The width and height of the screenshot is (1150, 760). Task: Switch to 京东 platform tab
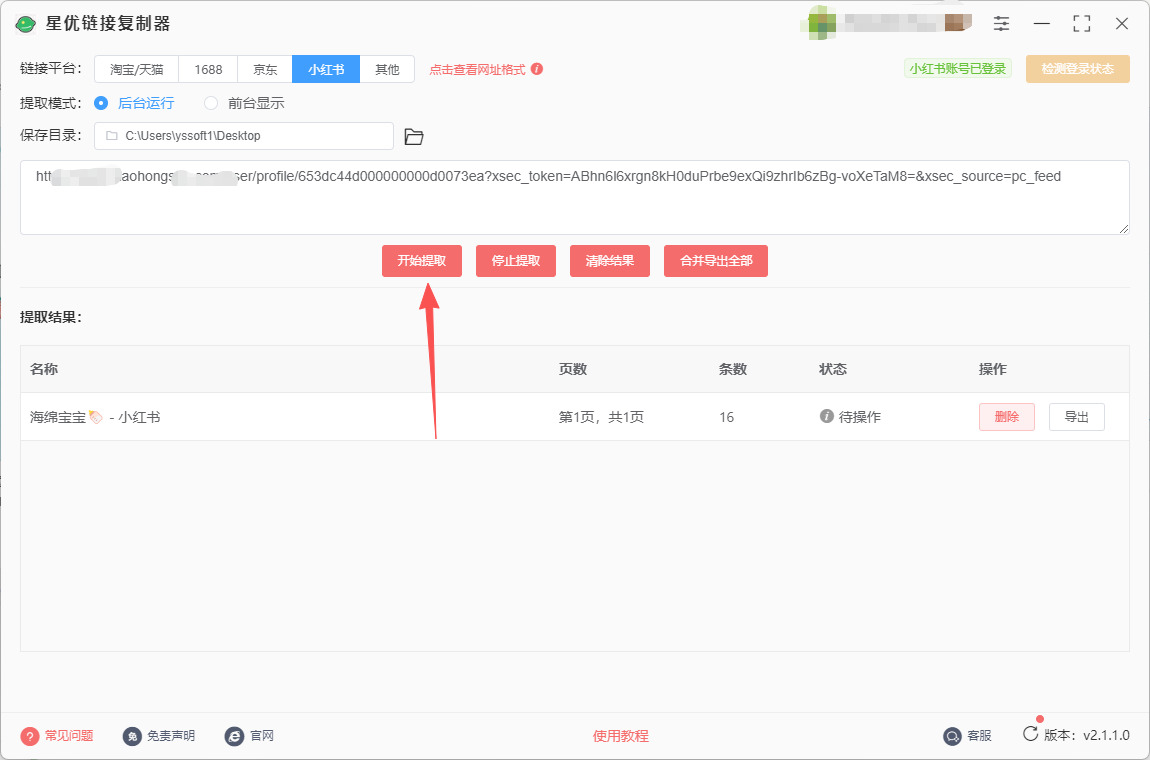(x=265, y=70)
